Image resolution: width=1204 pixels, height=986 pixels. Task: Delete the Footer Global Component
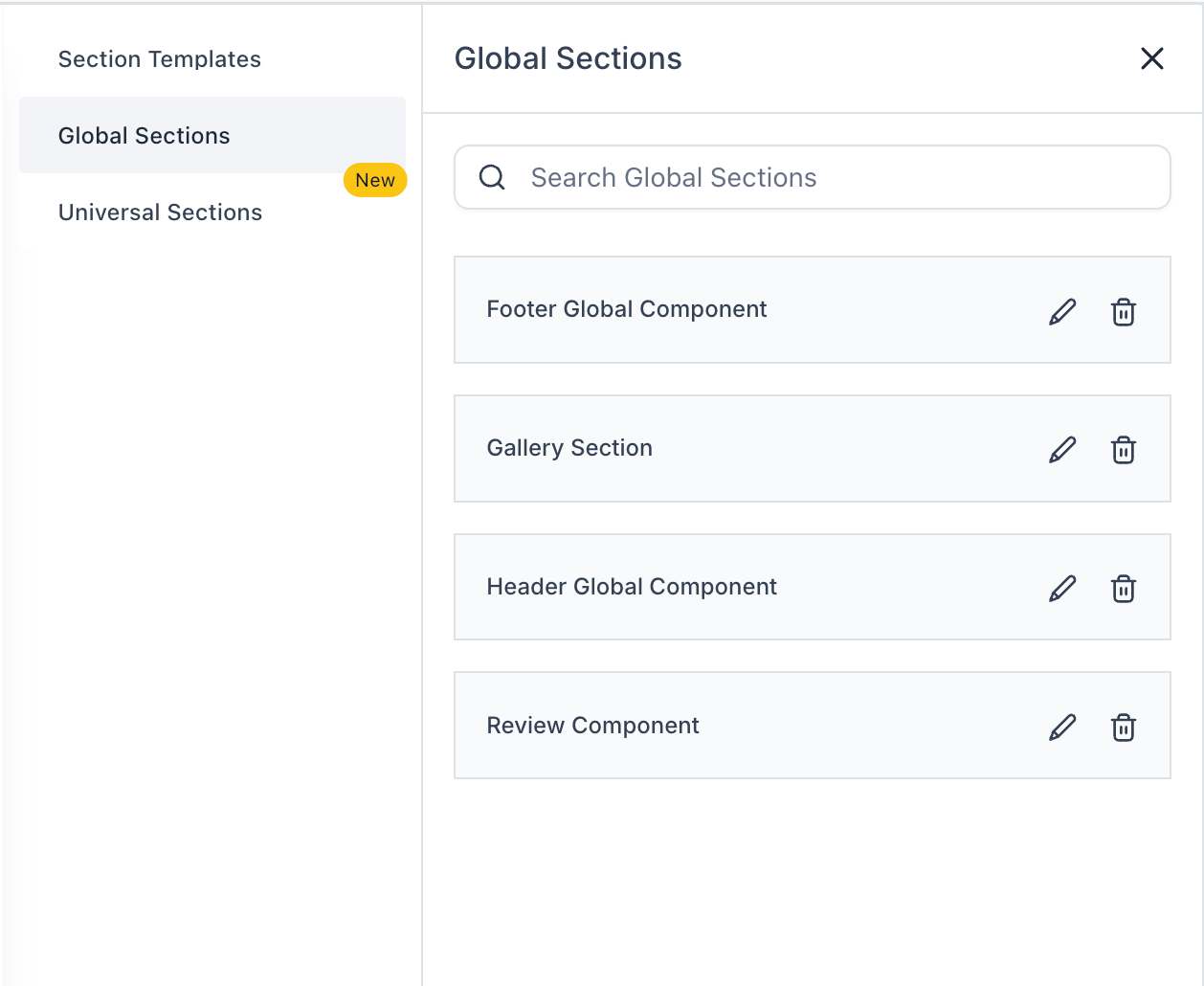[x=1123, y=312]
